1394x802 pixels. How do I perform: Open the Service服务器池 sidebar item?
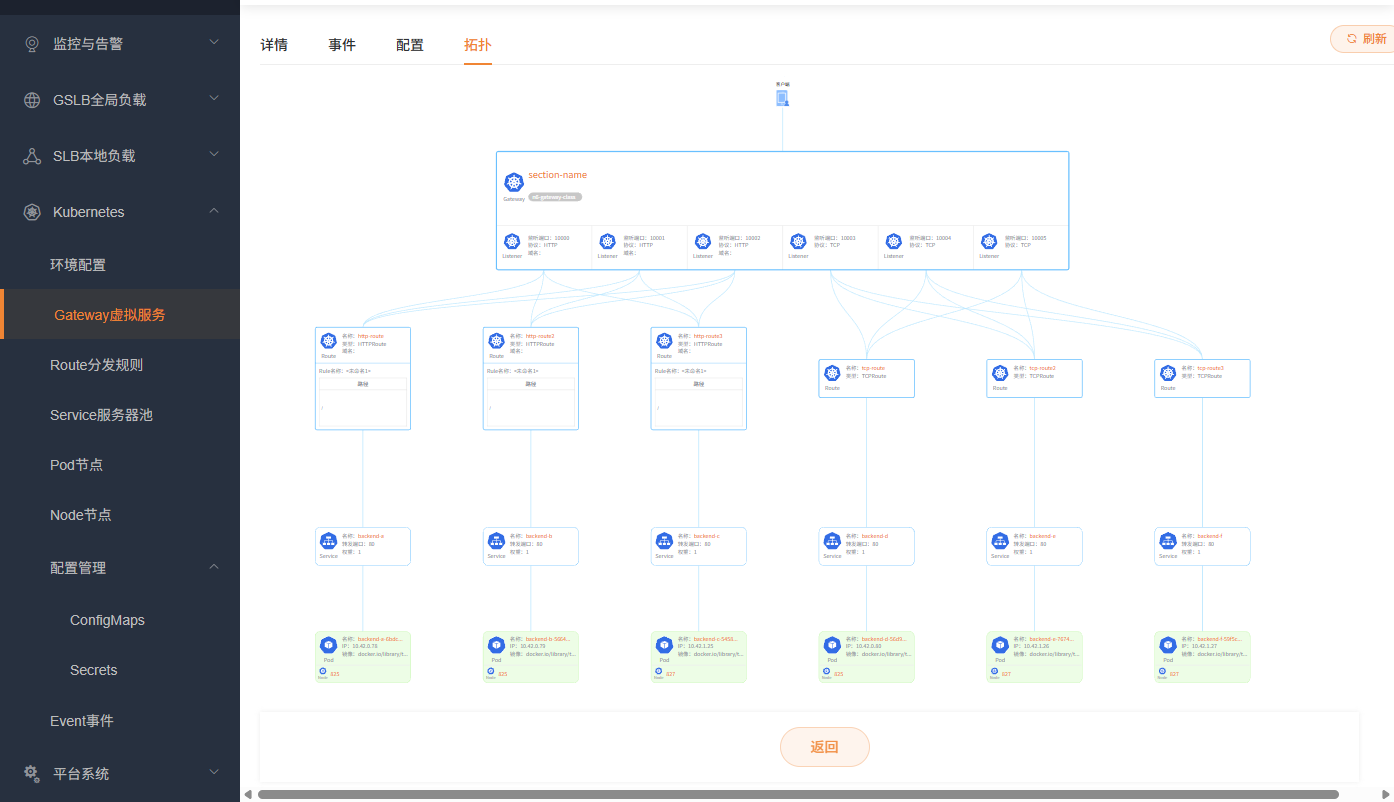101,415
